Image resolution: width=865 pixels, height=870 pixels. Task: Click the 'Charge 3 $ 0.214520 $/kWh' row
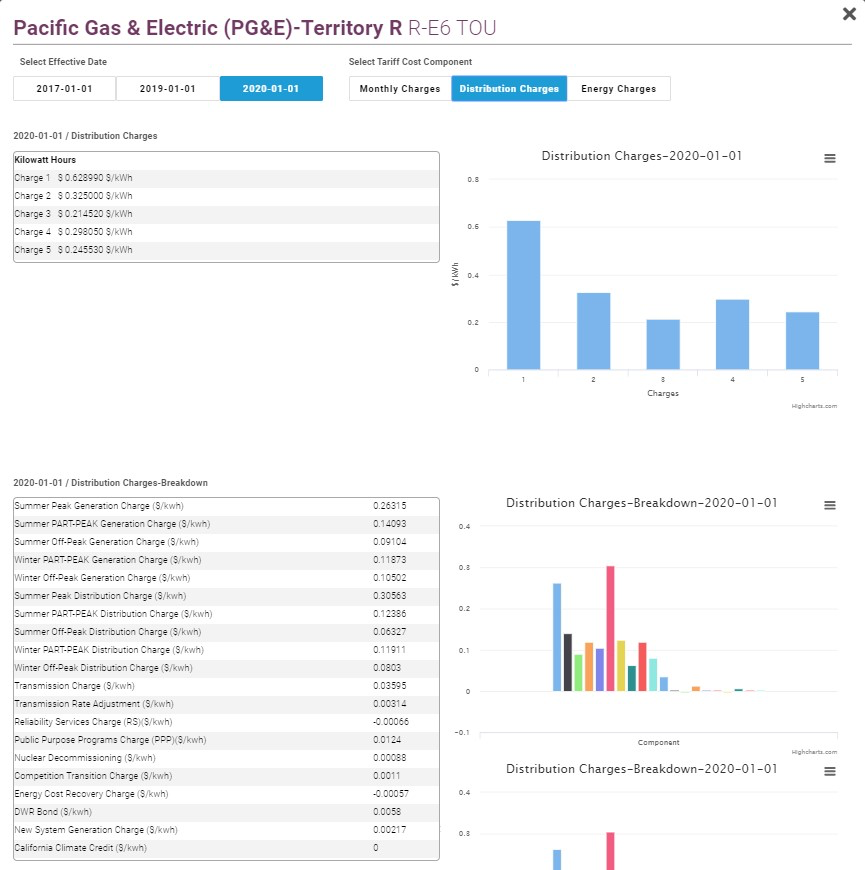[x=226, y=214]
